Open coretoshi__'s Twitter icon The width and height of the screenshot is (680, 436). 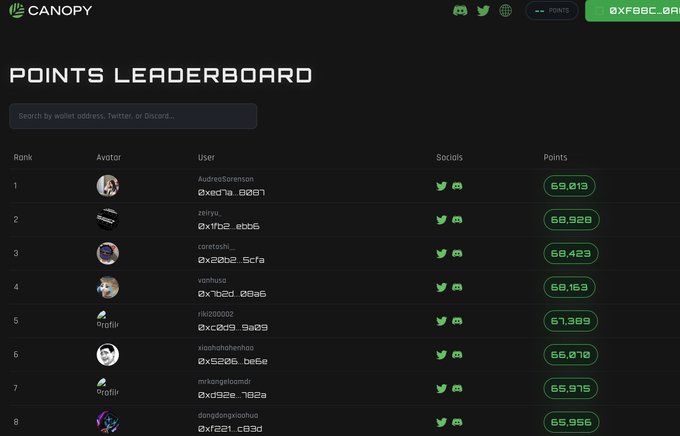click(441, 253)
